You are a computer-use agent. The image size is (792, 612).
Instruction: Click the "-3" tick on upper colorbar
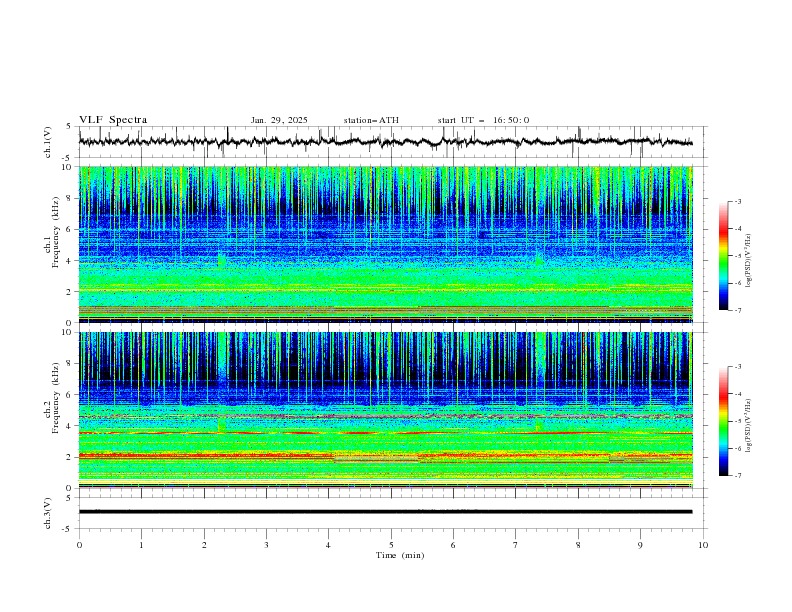738,201
